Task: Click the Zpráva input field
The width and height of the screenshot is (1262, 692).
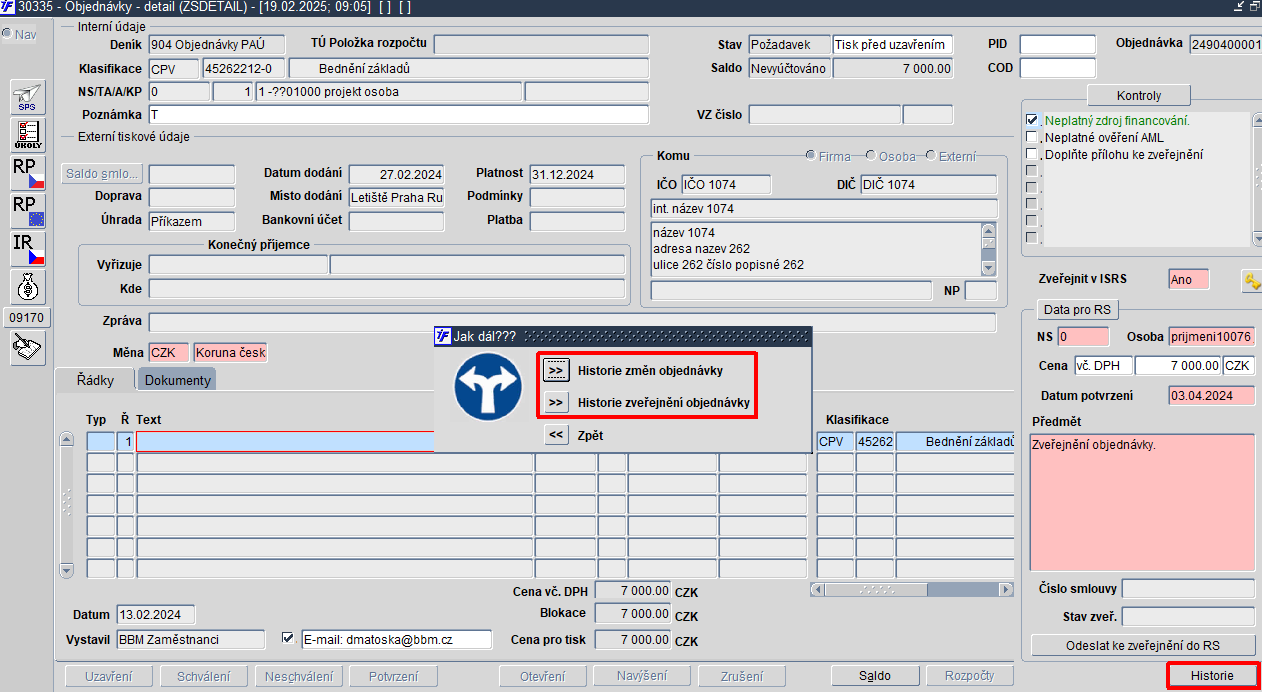Action: 572,322
